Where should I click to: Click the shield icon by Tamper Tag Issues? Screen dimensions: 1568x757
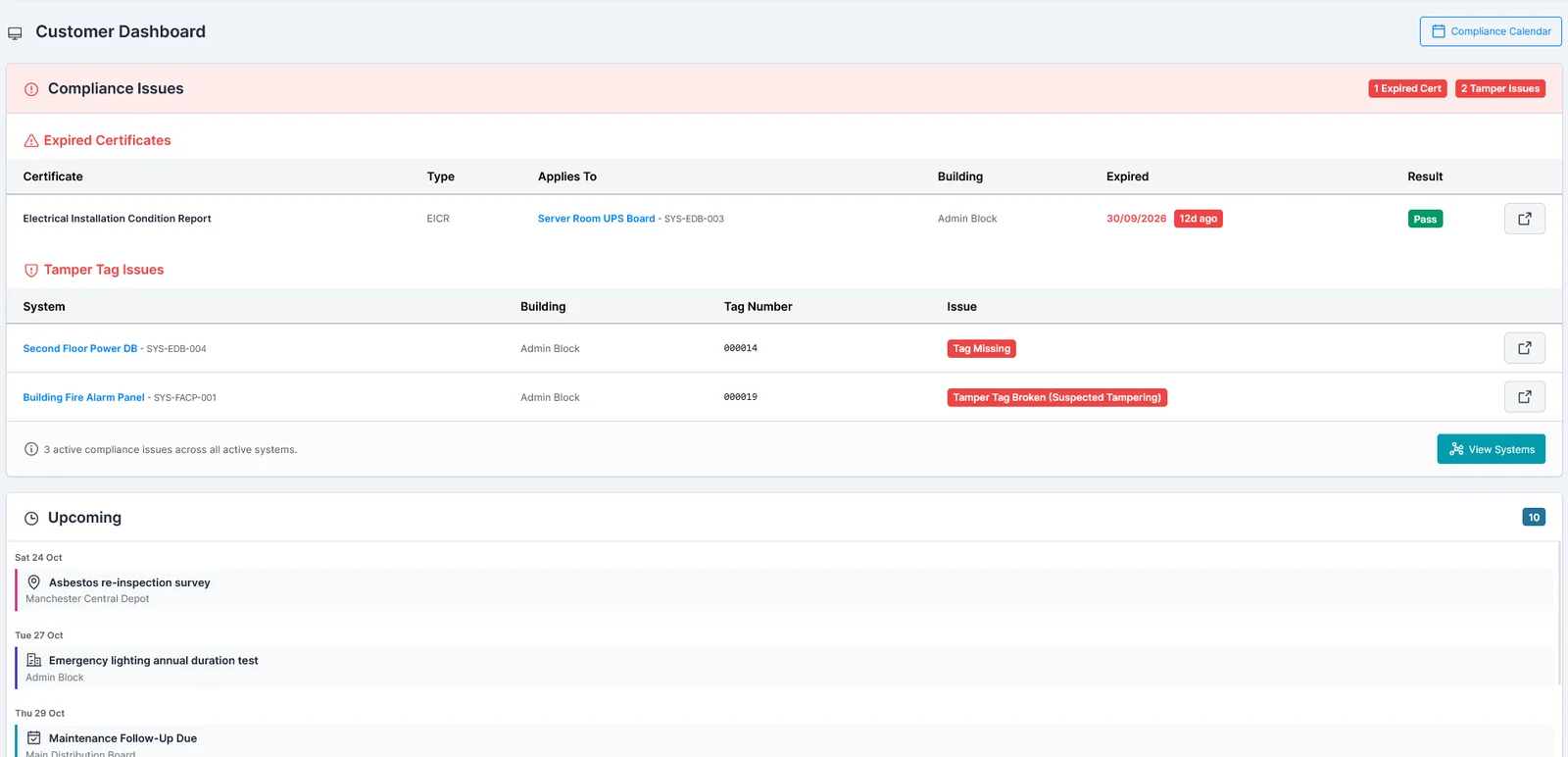pos(31,271)
